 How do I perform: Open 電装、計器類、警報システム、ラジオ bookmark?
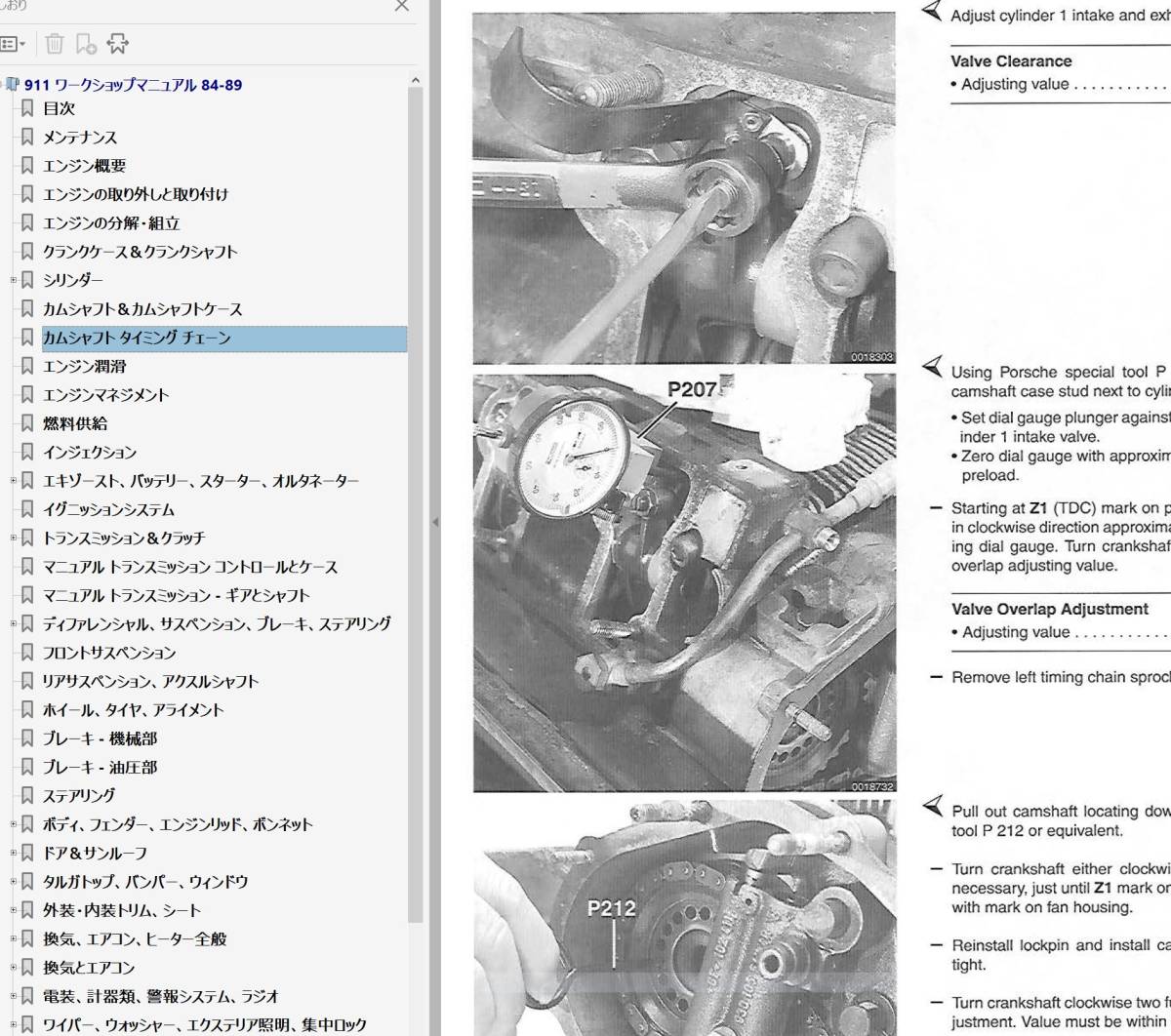coord(161,996)
